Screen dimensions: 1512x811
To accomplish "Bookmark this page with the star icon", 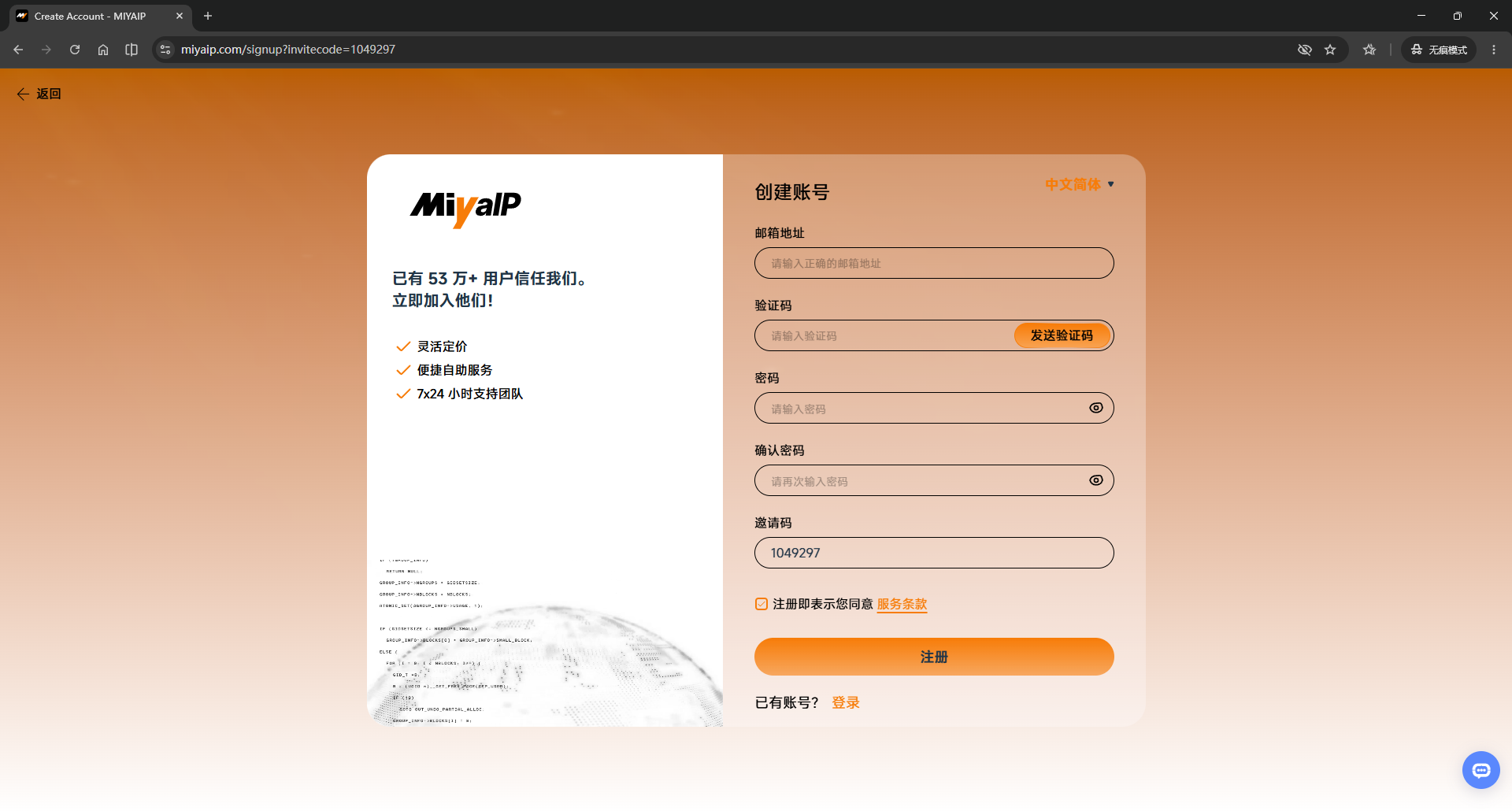I will click(x=1330, y=50).
